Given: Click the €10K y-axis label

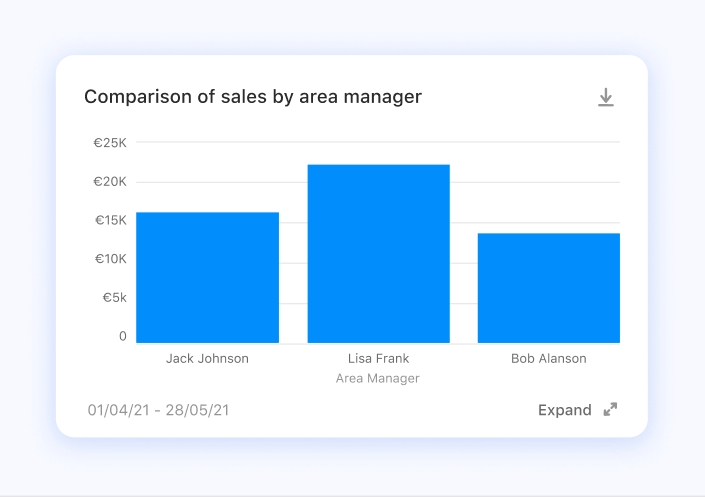Looking at the screenshot, I should coord(110,259).
